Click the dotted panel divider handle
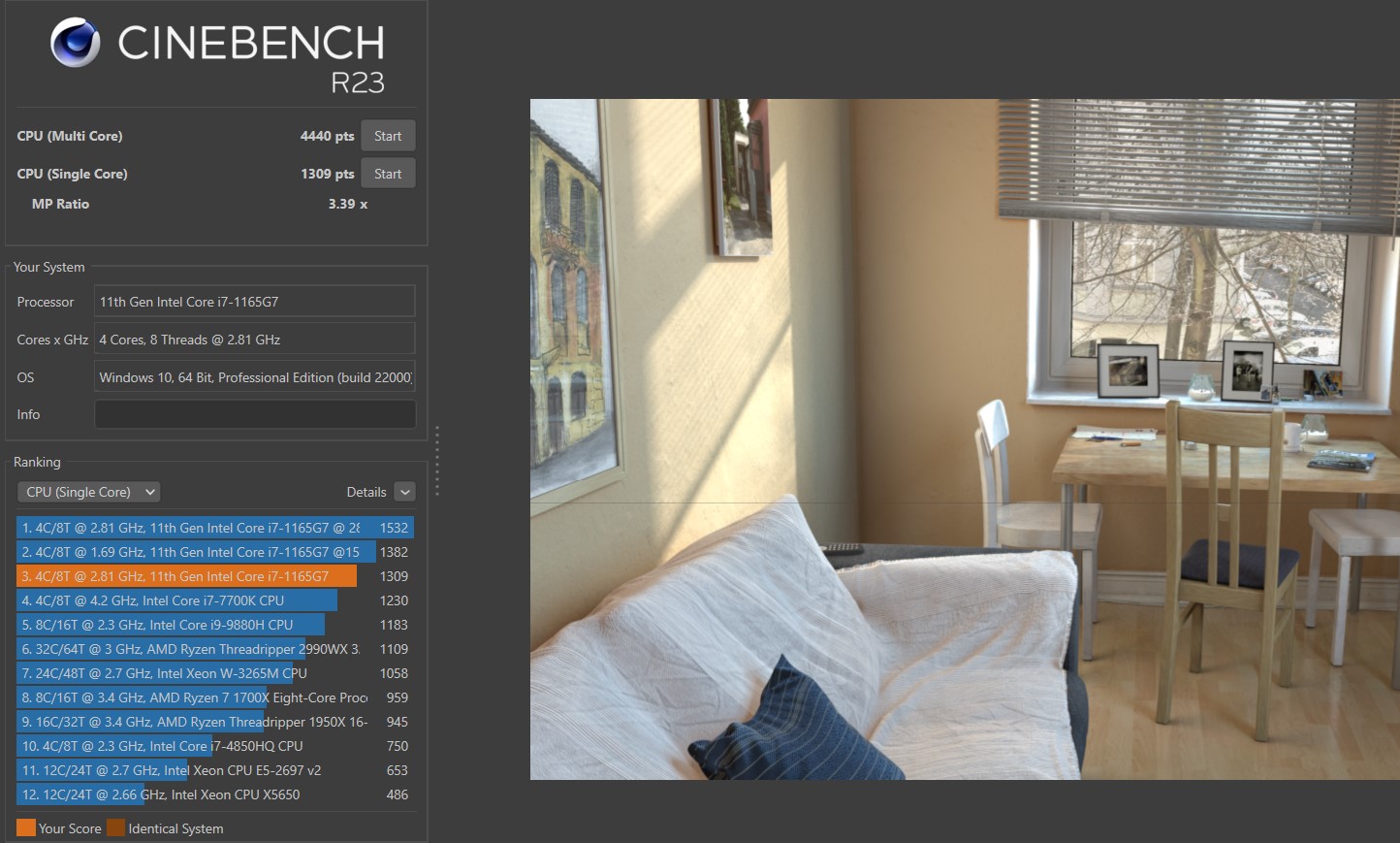The height and width of the screenshot is (843, 1400). click(x=437, y=461)
